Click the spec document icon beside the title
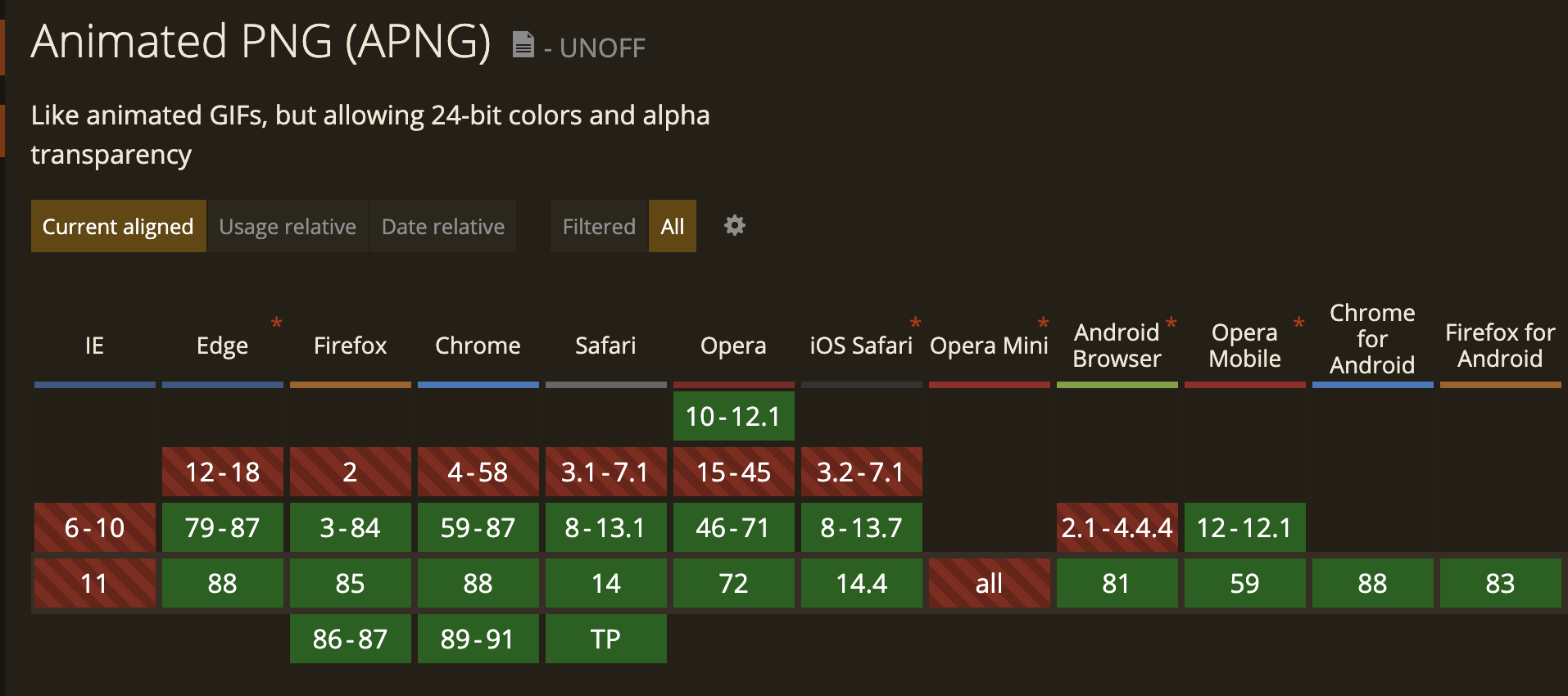Viewport: 1568px width, 696px height. tap(523, 44)
